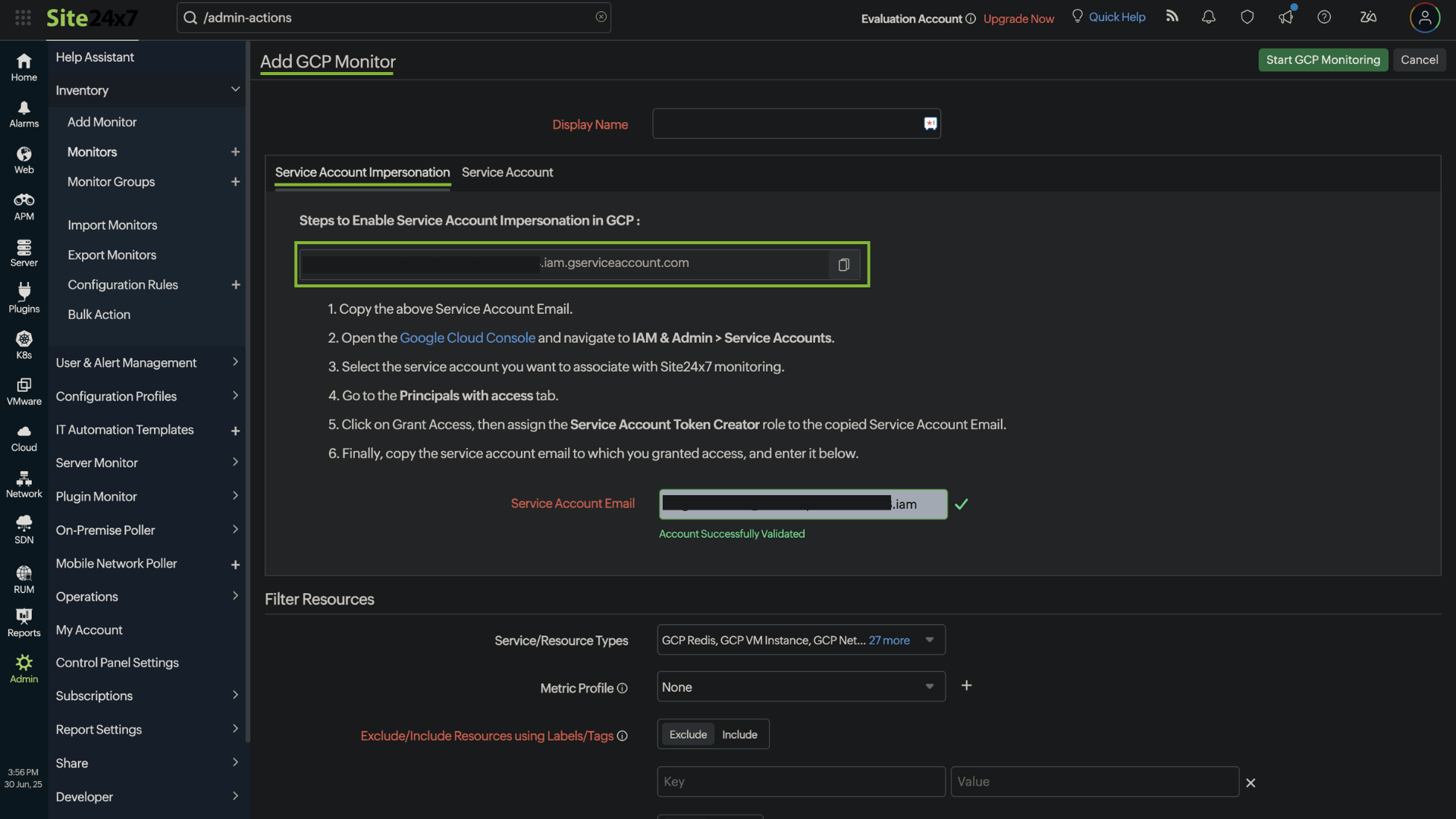This screenshot has width=1456, height=819.
Task: Open the Cloud section in the sidebar
Action: click(x=24, y=436)
